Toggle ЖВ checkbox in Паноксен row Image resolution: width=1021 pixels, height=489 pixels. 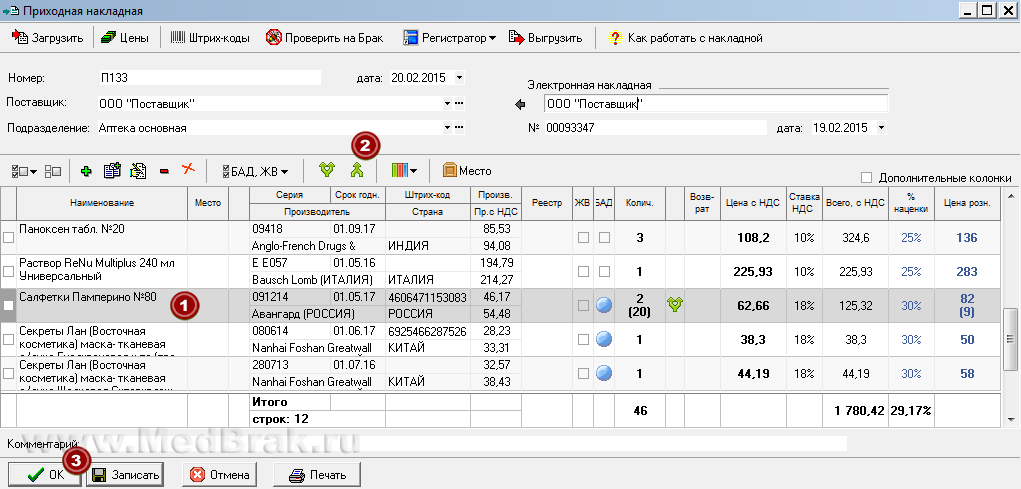click(x=583, y=238)
